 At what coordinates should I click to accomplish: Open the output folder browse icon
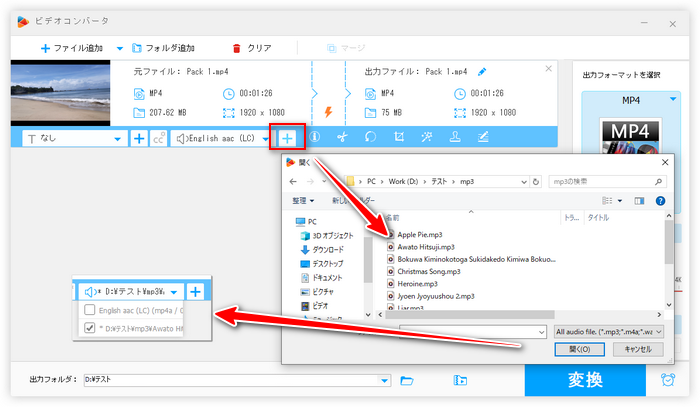pos(407,380)
